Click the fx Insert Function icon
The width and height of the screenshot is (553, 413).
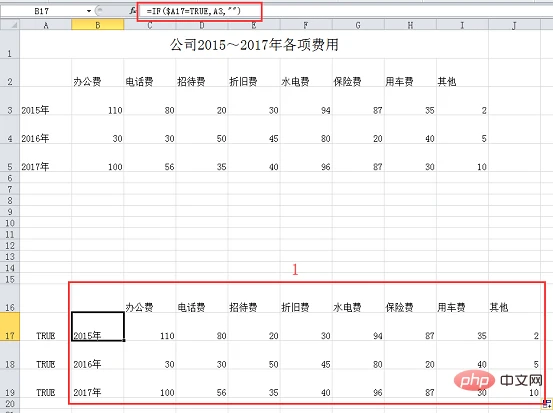point(132,11)
